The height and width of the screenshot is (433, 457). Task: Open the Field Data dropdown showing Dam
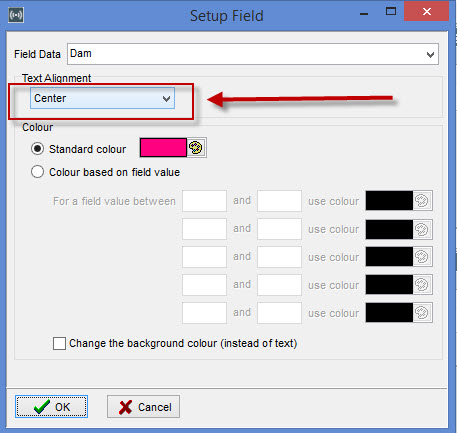pyautogui.click(x=253, y=54)
